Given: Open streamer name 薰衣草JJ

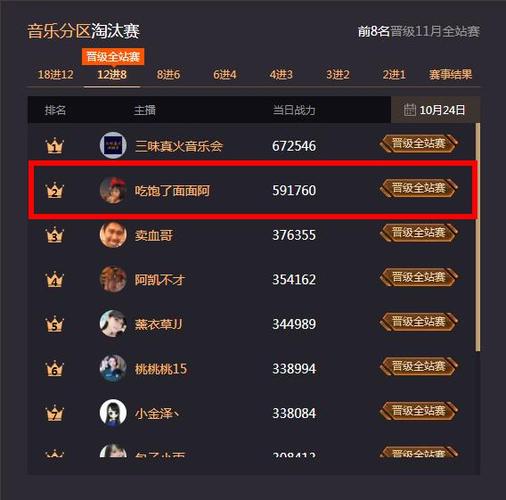Looking at the screenshot, I should 158,324.
